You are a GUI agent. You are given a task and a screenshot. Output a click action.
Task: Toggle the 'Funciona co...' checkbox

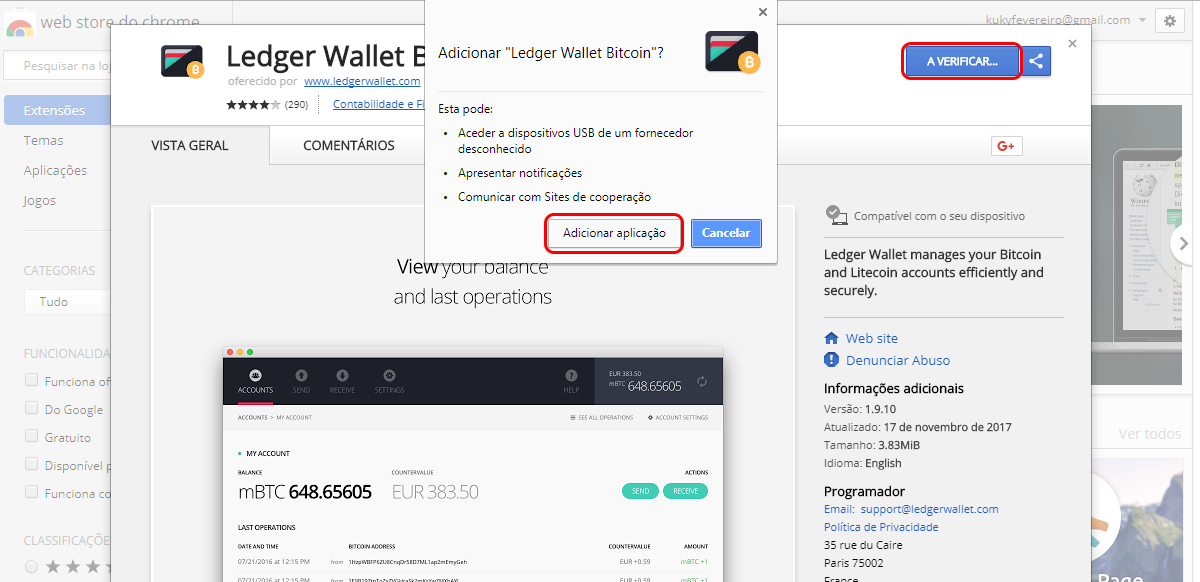click(31, 492)
